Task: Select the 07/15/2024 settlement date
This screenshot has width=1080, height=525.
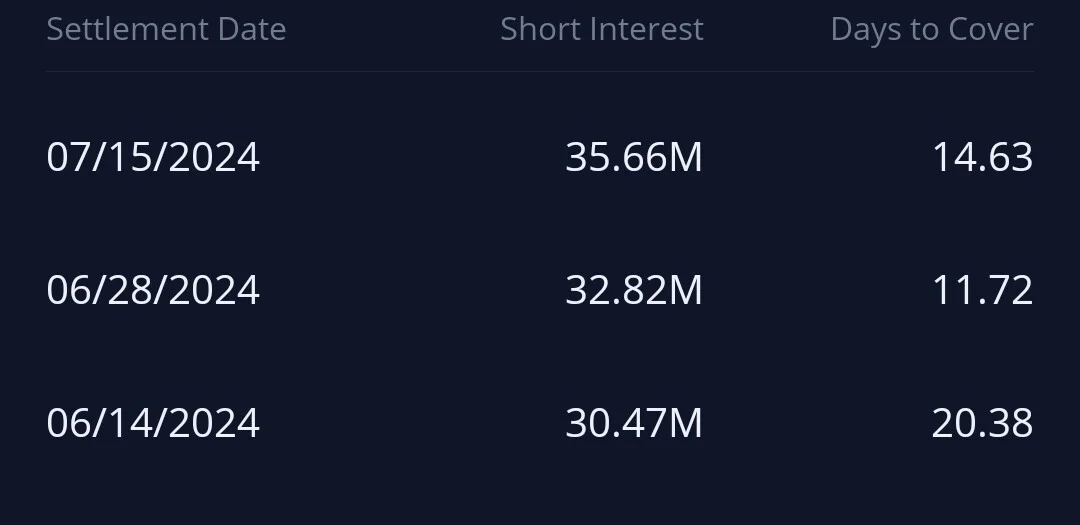Action: 153,157
